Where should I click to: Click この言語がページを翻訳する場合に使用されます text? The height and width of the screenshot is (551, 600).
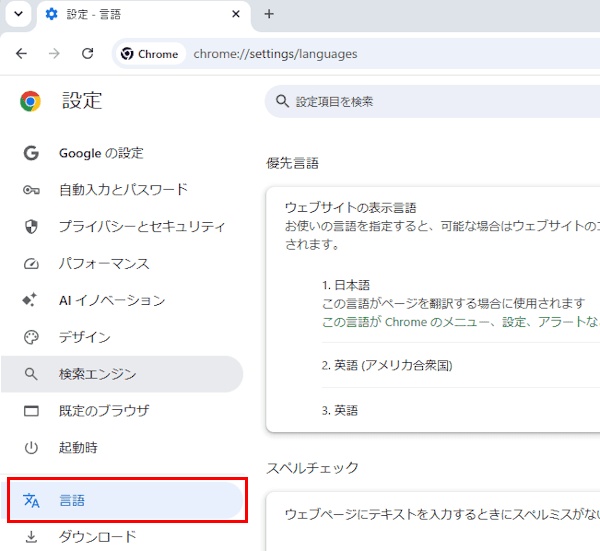coord(453,303)
